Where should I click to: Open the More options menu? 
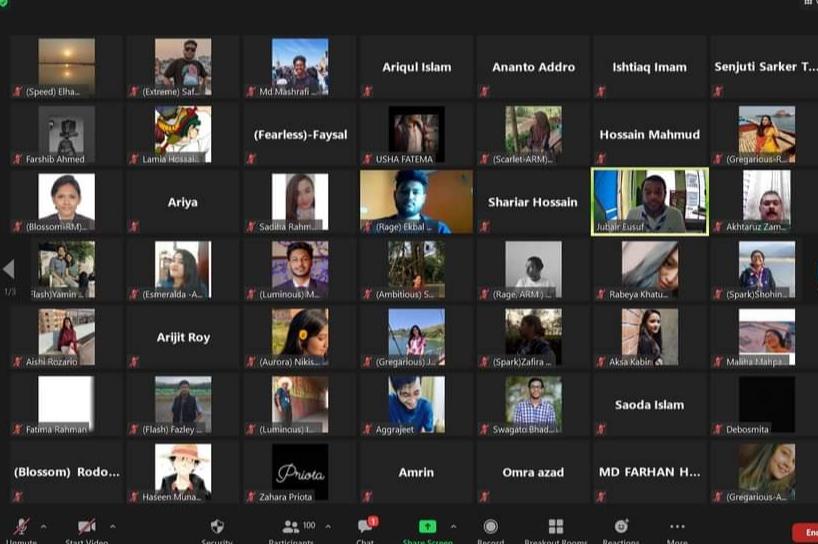[x=677, y=527]
